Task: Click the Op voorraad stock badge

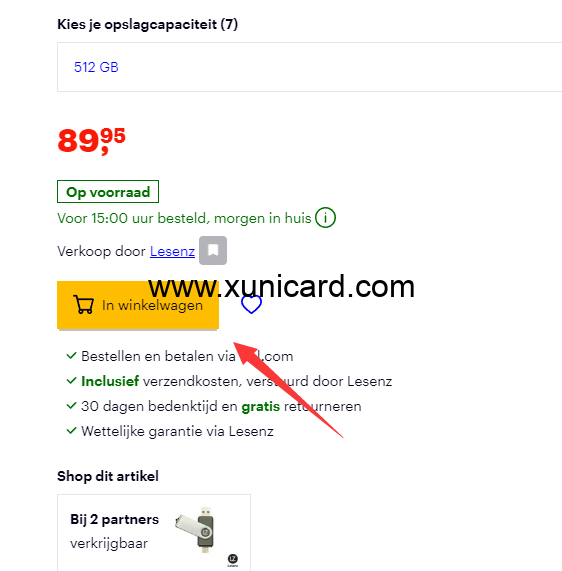Action: (x=108, y=192)
